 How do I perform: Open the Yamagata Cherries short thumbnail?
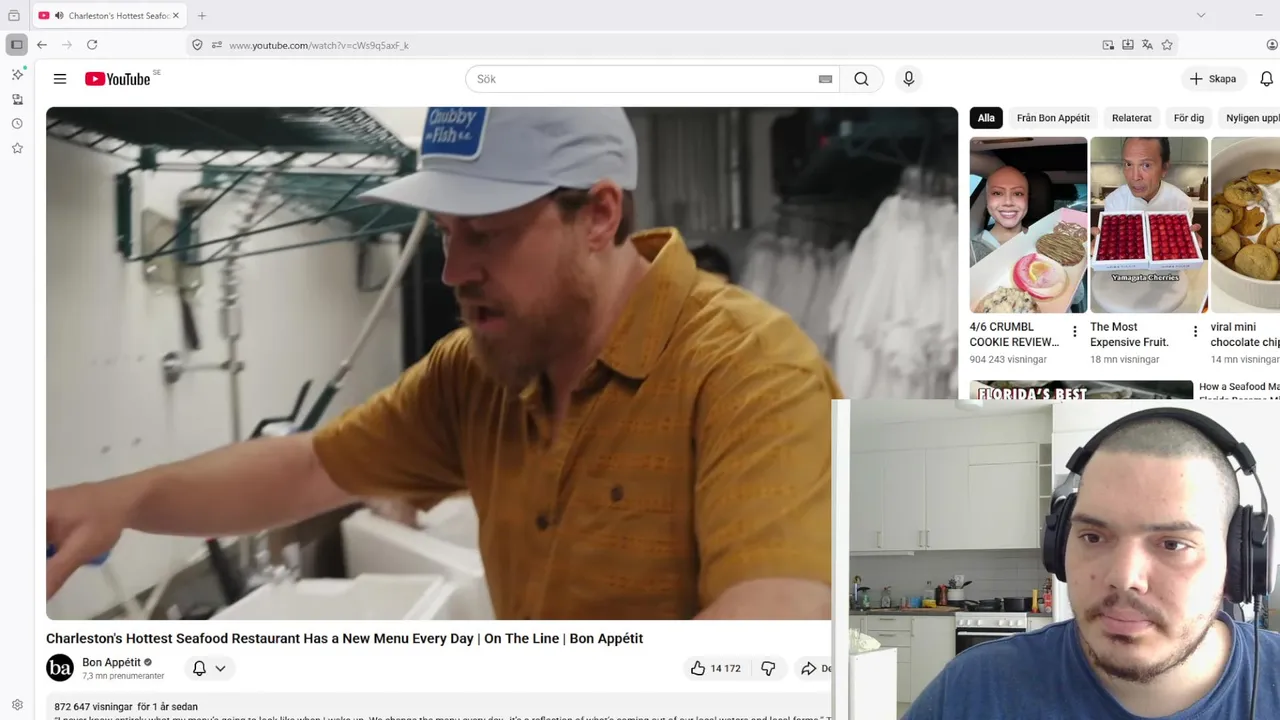(1149, 225)
